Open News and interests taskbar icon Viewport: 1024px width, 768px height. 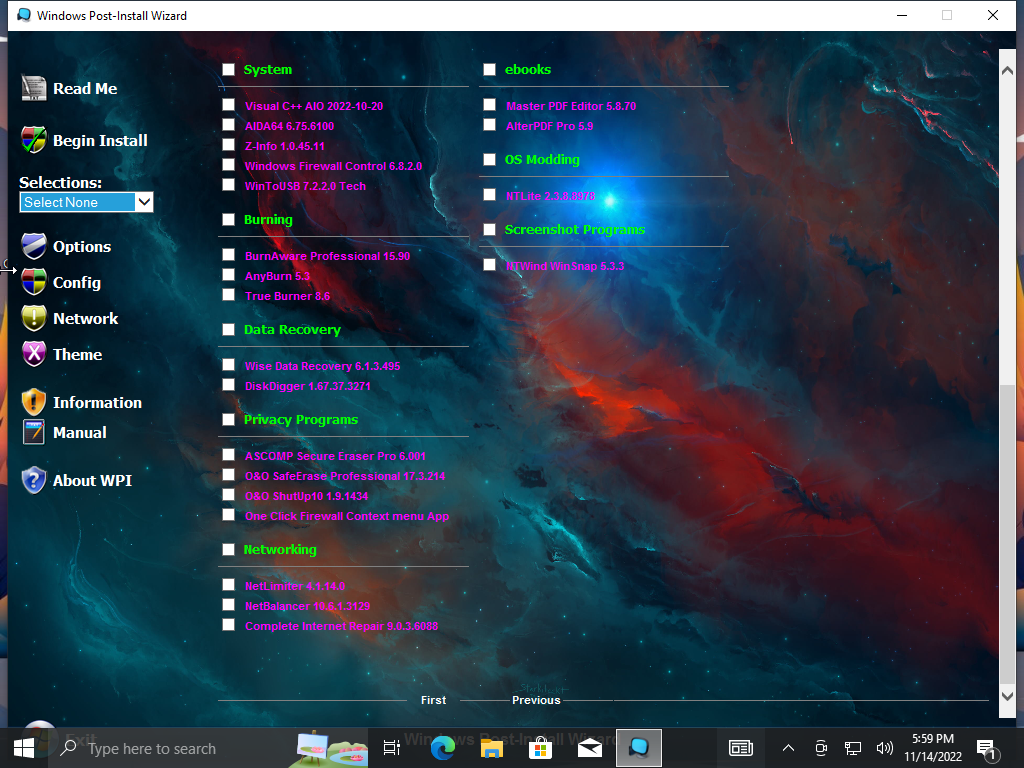741,748
